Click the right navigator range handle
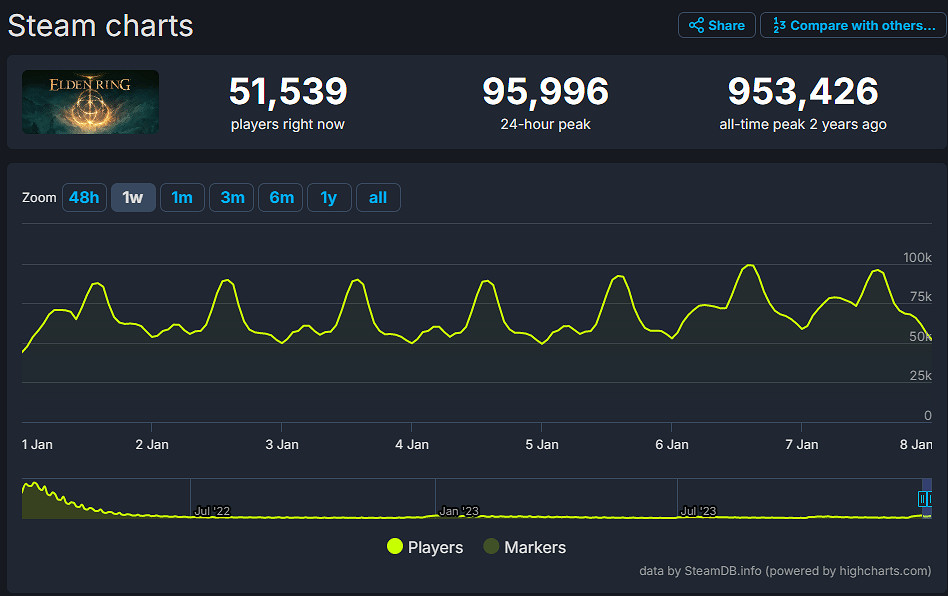This screenshot has width=948, height=596. (931, 498)
